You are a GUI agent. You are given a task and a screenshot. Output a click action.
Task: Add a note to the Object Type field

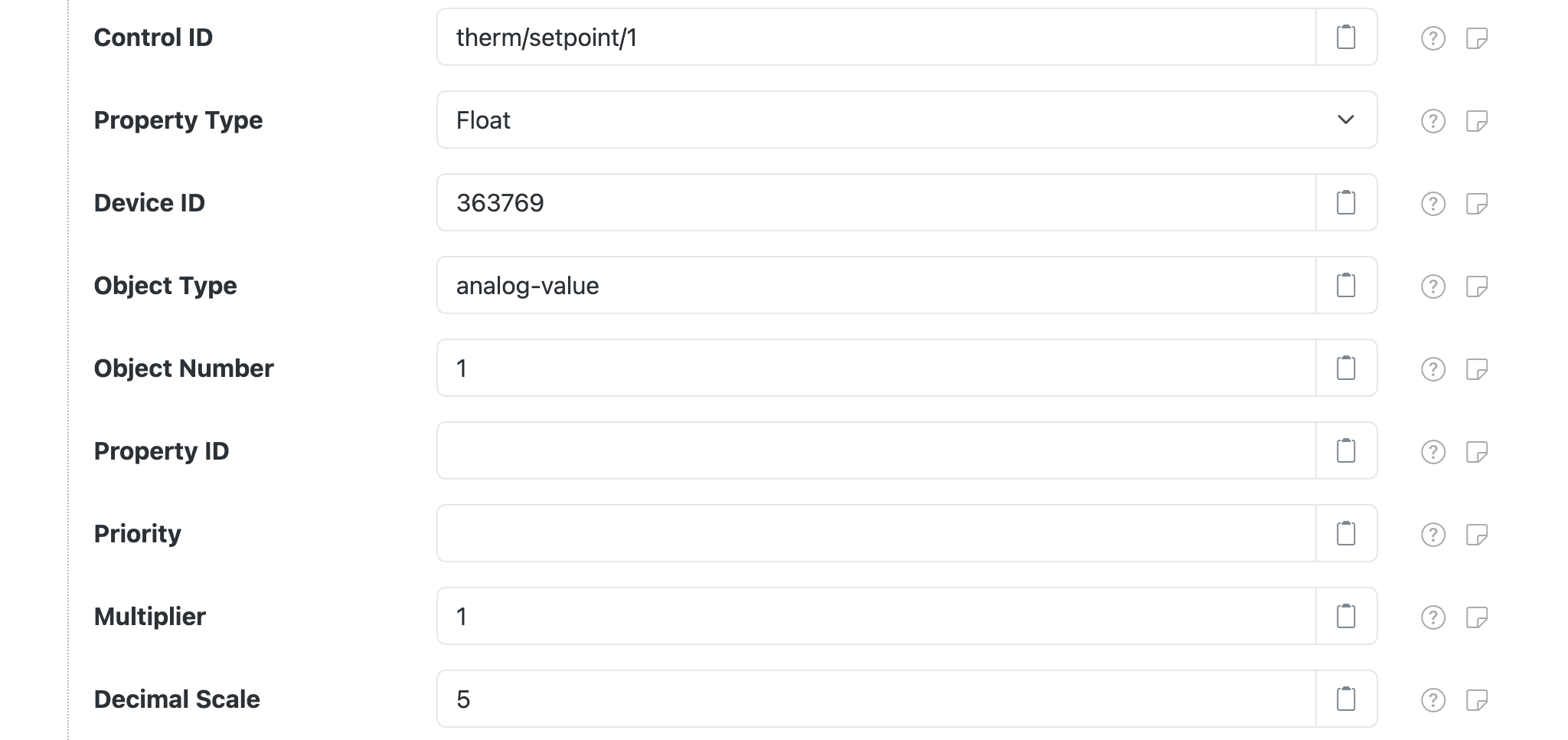coord(1478,285)
